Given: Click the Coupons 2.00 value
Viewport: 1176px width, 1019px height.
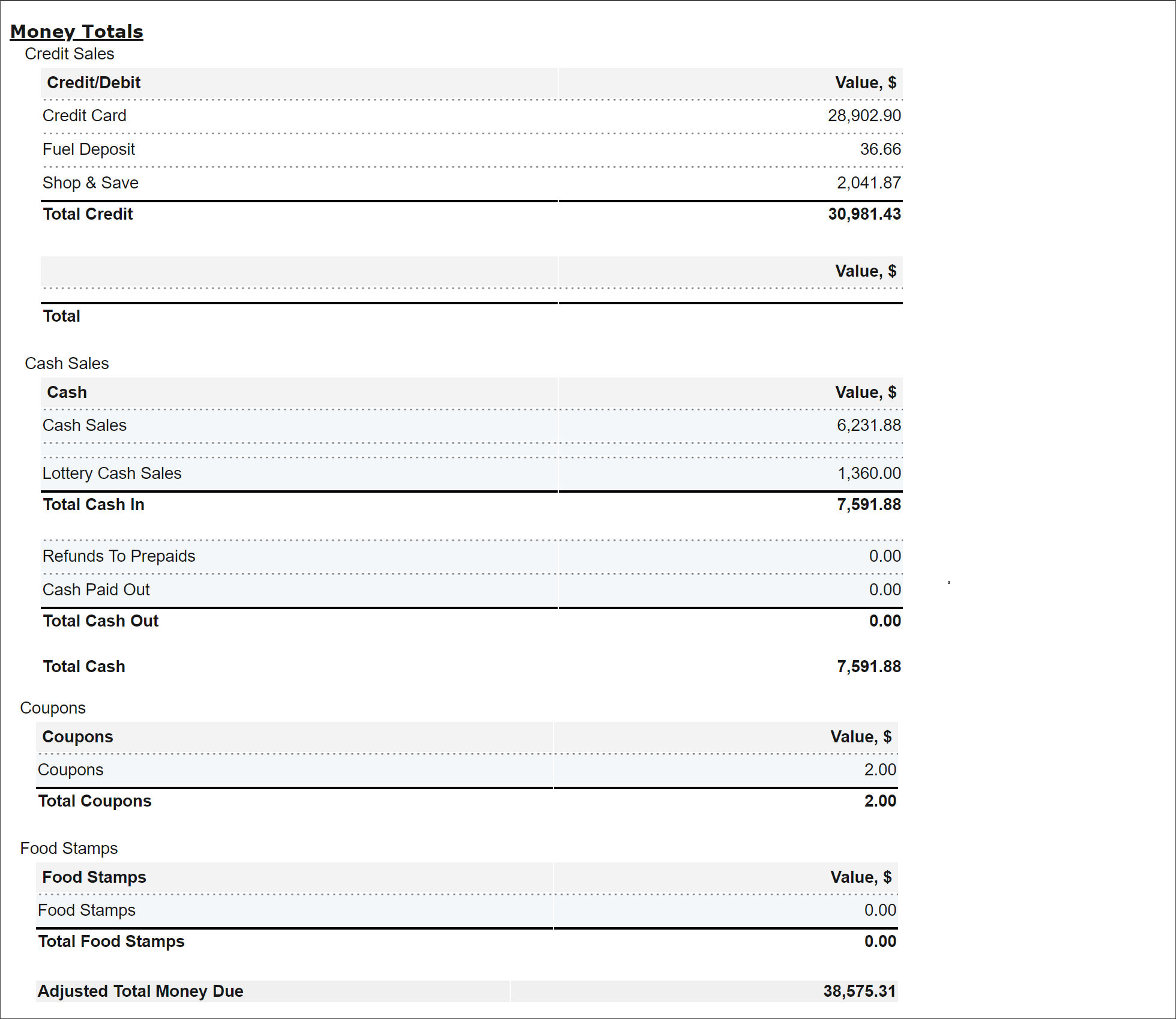Looking at the screenshot, I should point(880,770).
